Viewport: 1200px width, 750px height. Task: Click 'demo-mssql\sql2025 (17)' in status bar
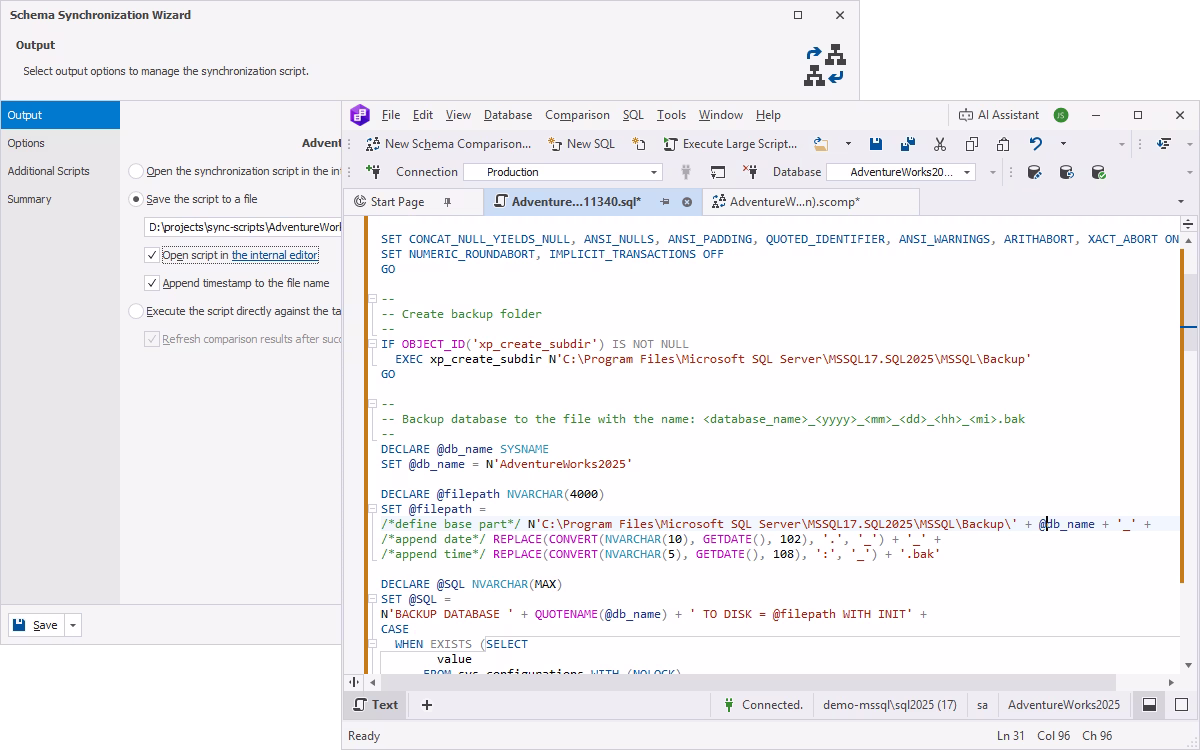[889, 705]
